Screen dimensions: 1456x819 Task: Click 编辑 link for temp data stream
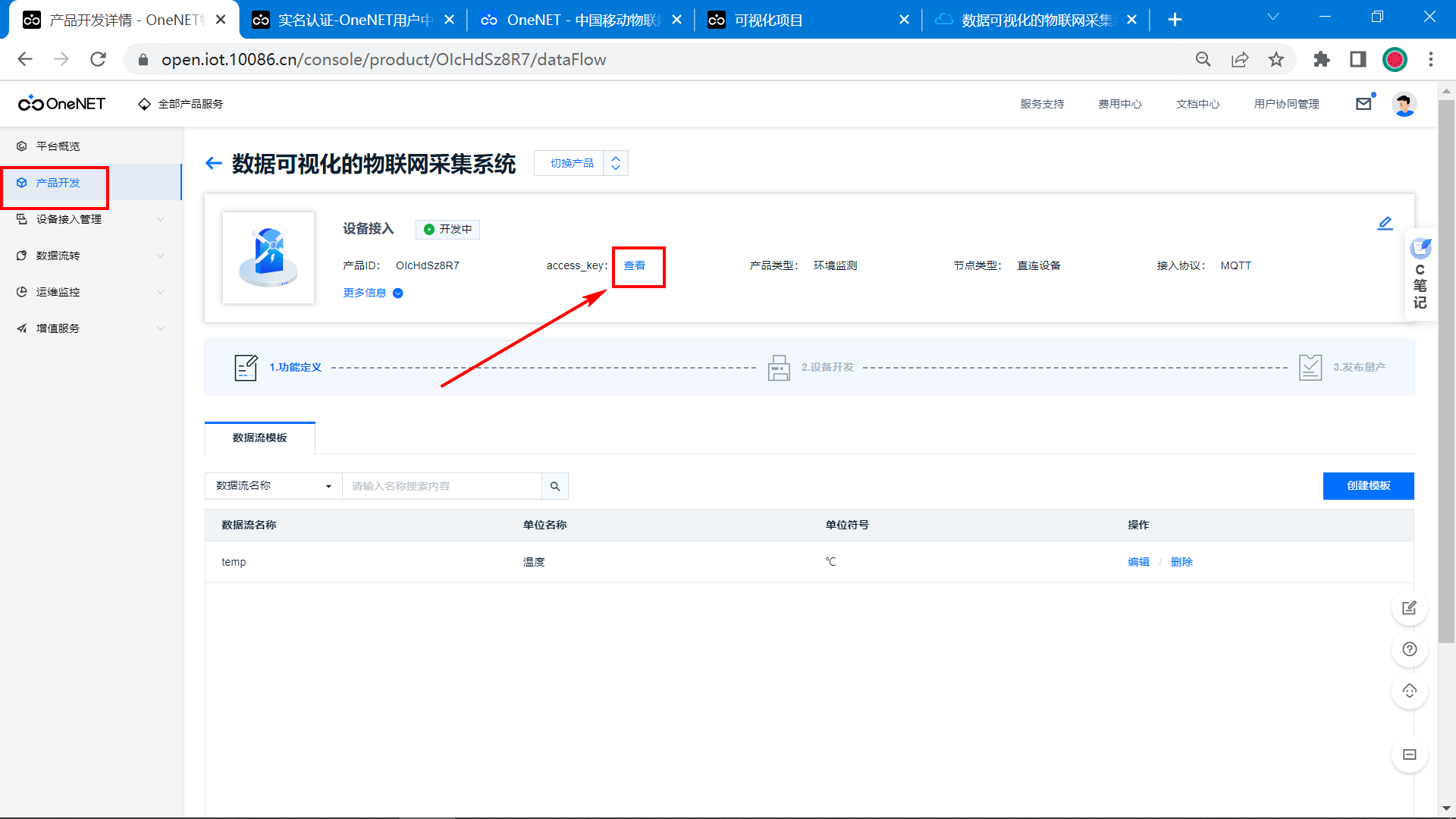[1138, 562]
